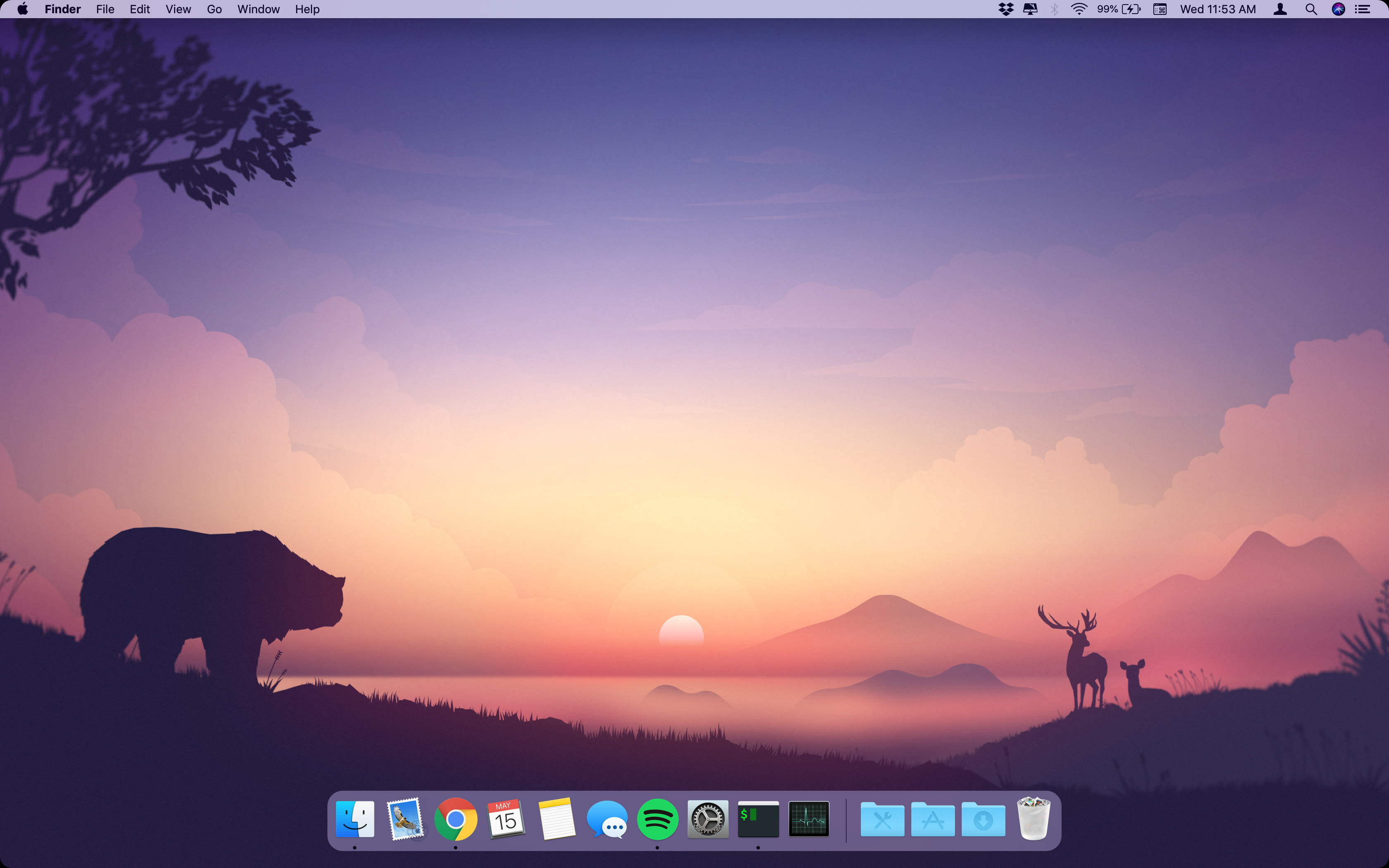
Task: Expand the Applications folder stack
Action: point(933,820)
